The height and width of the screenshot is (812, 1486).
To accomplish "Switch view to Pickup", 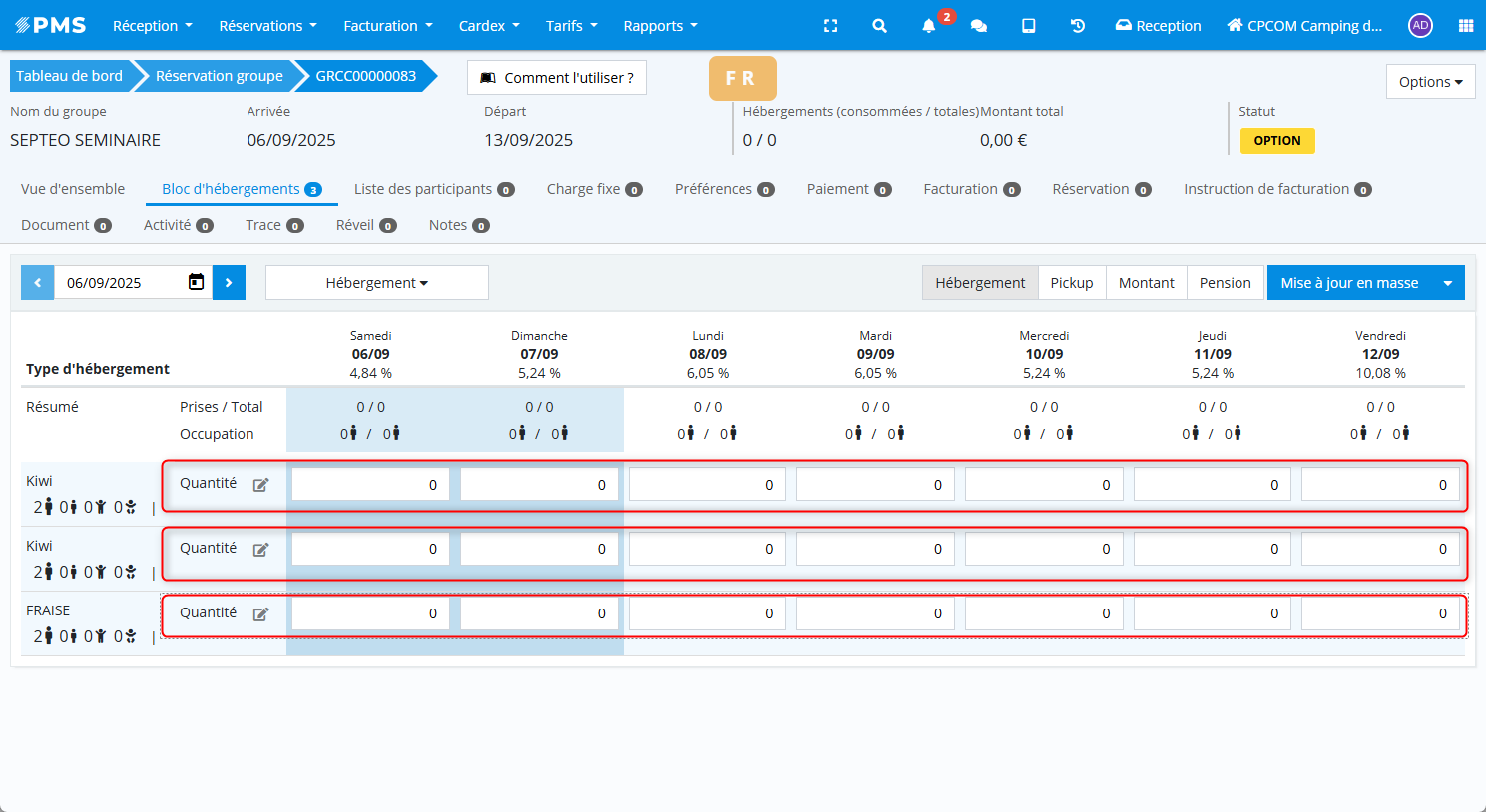I will pyautogui.click(x=1071, y=283).
